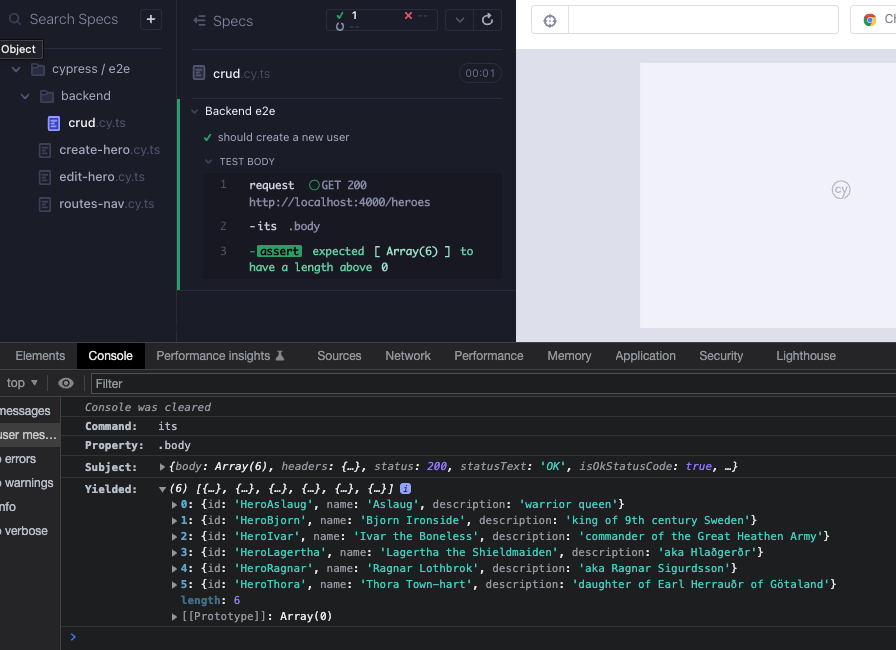Click the request GET 200 command log entry
896x650 pixels.
352,194
